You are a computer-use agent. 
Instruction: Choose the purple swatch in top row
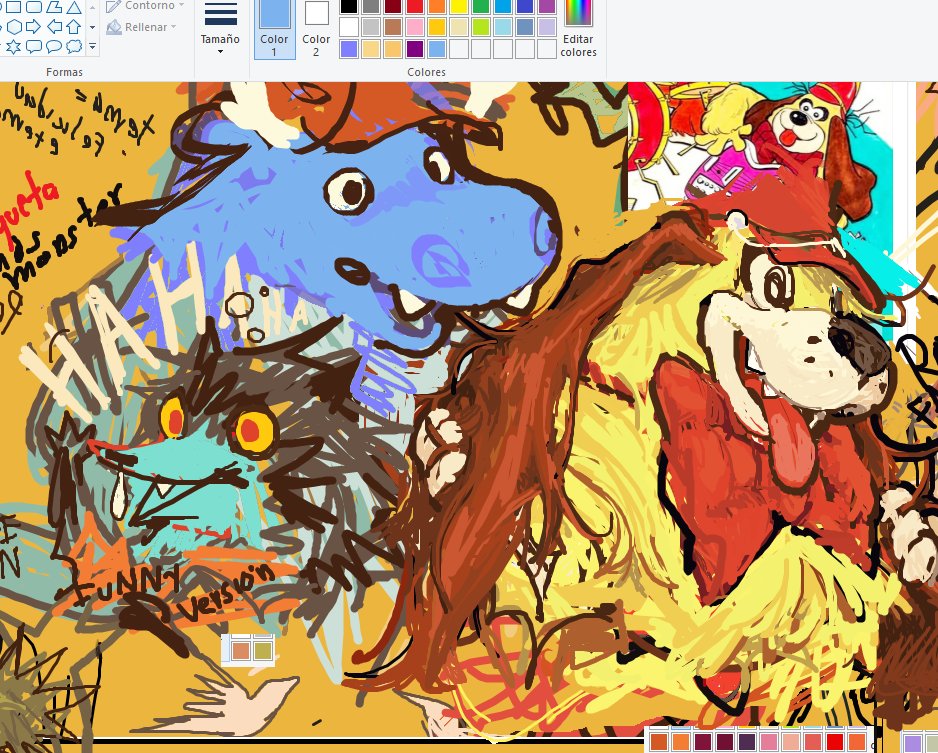tap(547, 6)
